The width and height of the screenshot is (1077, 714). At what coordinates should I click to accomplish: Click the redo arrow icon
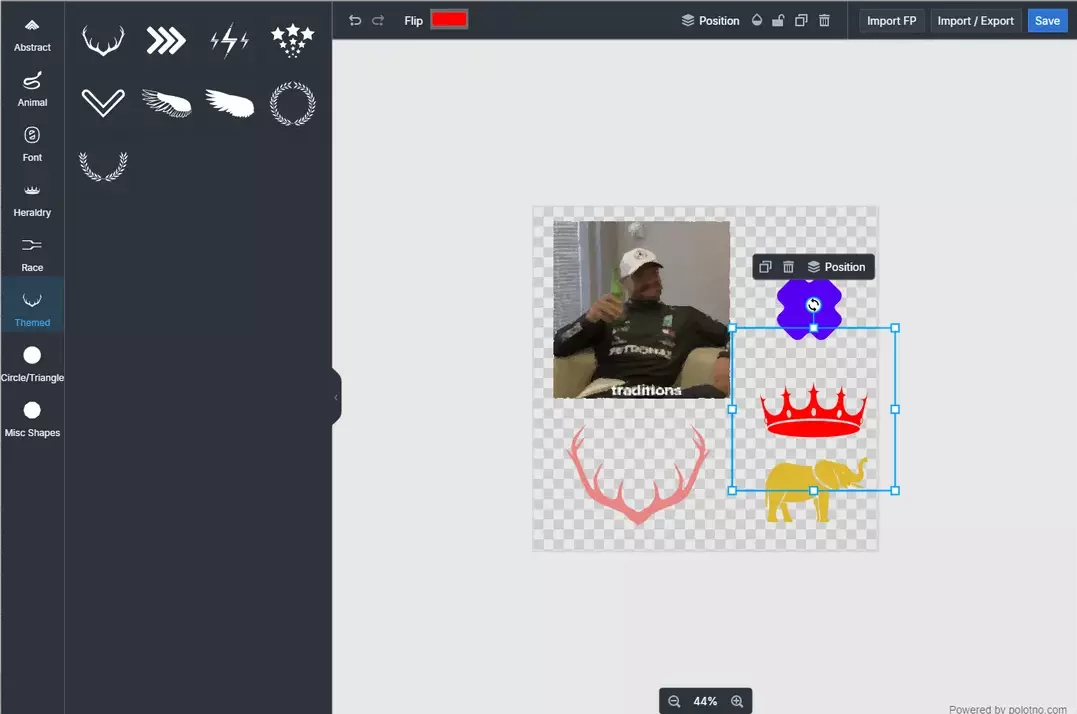click(x=378, y=21)
